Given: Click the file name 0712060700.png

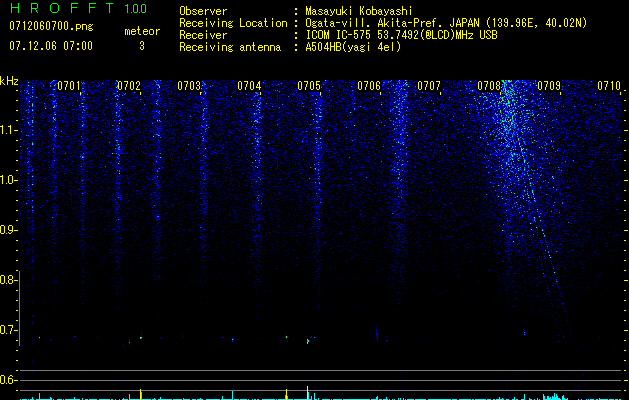Looking at the screenshot, I should tap(51, 27).
